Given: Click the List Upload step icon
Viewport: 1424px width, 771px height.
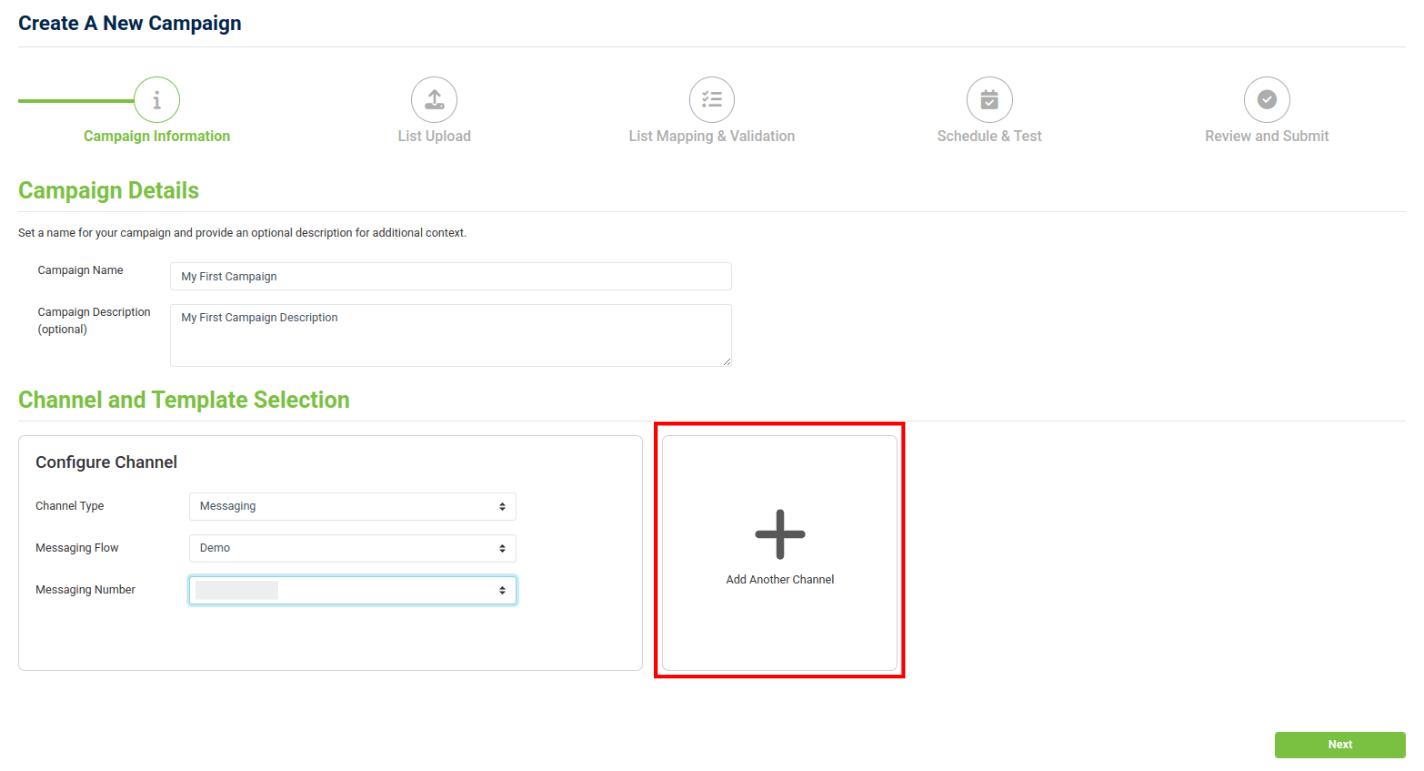Looking at the screenshot, I should (434, 100).
